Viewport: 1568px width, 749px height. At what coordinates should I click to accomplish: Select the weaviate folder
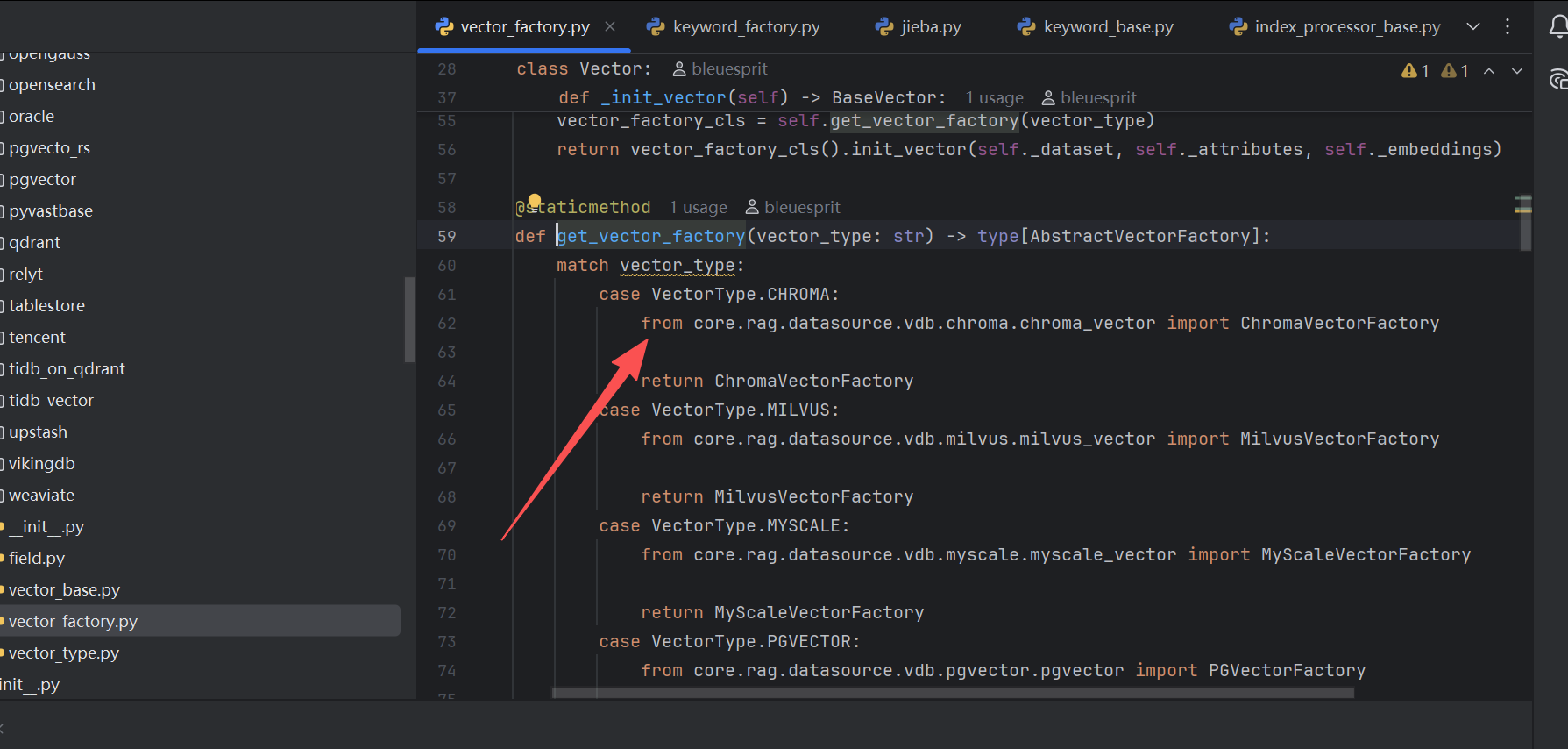tap(41, 496)
